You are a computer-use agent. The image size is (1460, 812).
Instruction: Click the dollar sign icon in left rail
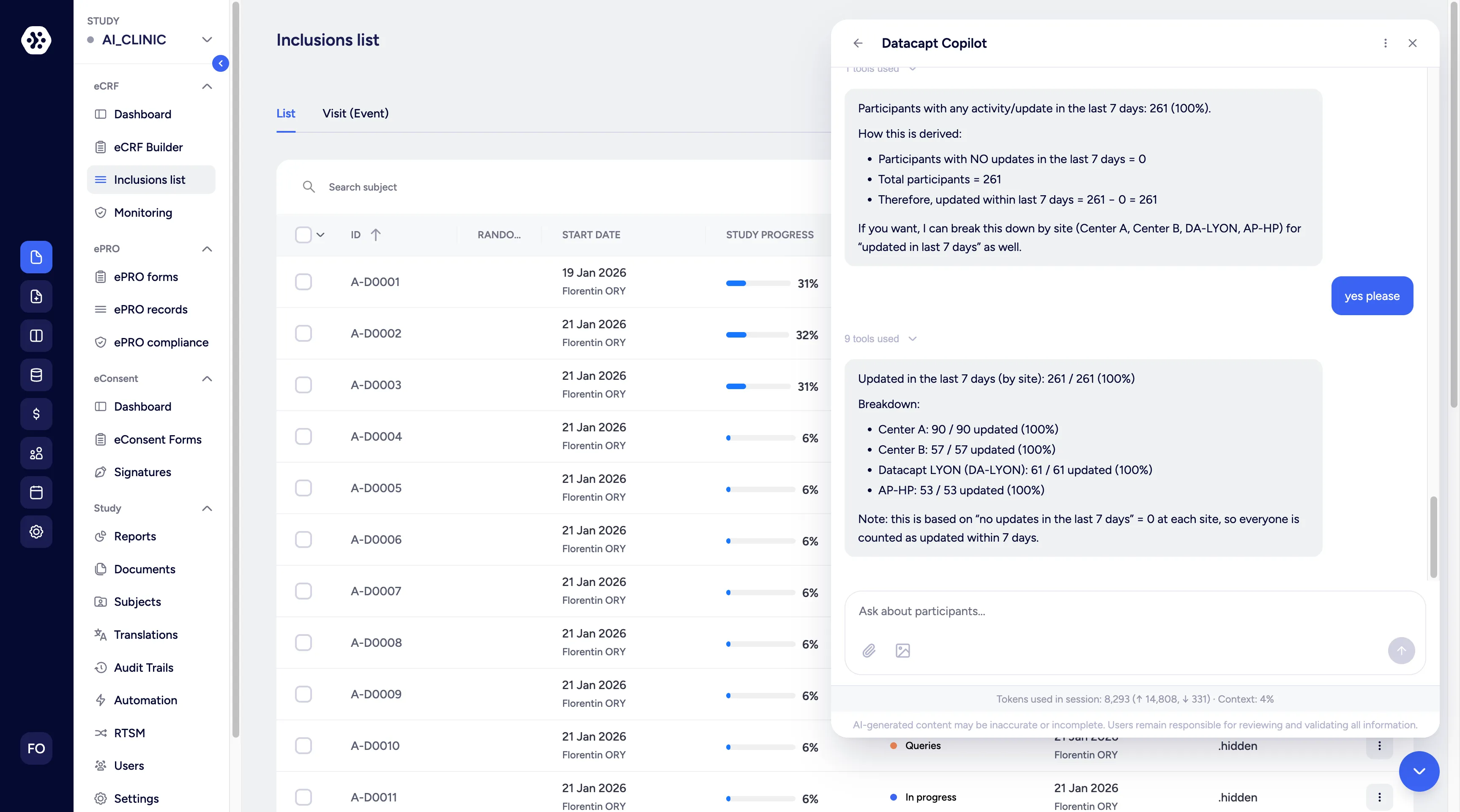click(36, 414)
